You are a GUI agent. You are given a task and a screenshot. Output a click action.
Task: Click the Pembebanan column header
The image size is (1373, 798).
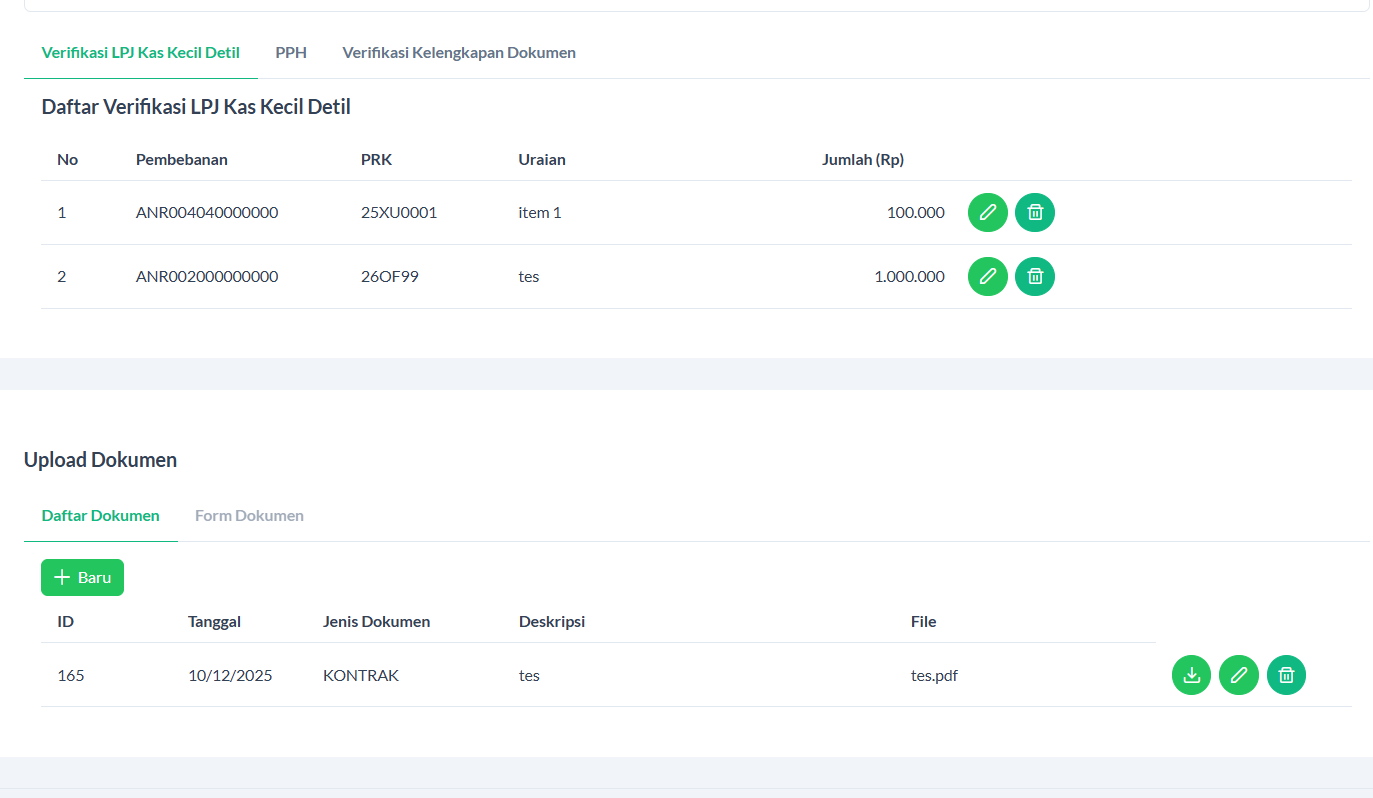[182, 159]
